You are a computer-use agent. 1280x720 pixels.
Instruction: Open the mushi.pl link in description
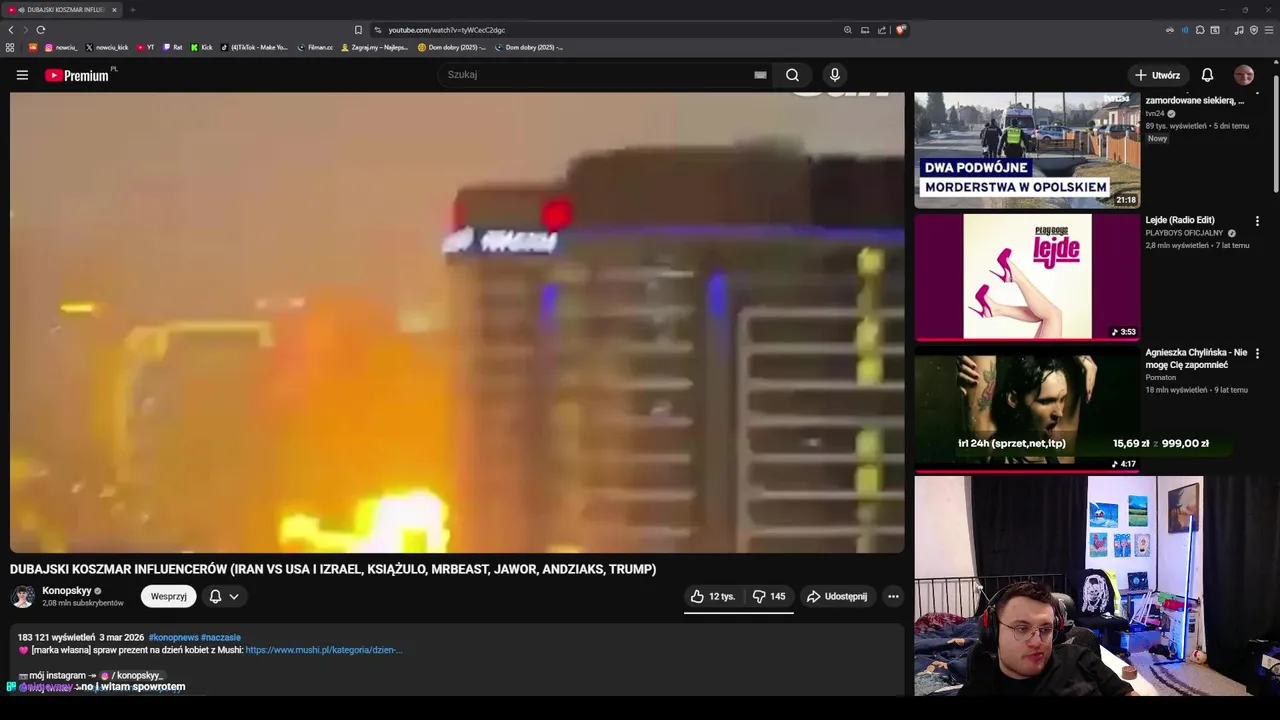pos(323,650)
